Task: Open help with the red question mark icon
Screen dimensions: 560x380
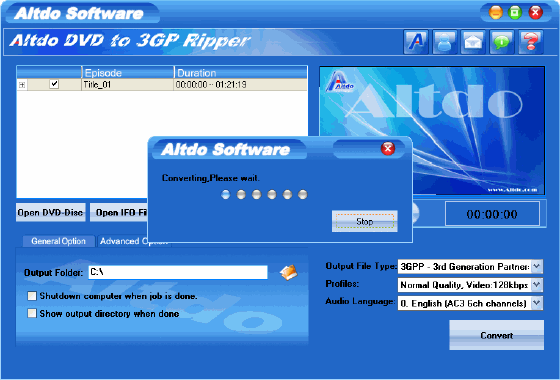Action: [x=531, y=42]
